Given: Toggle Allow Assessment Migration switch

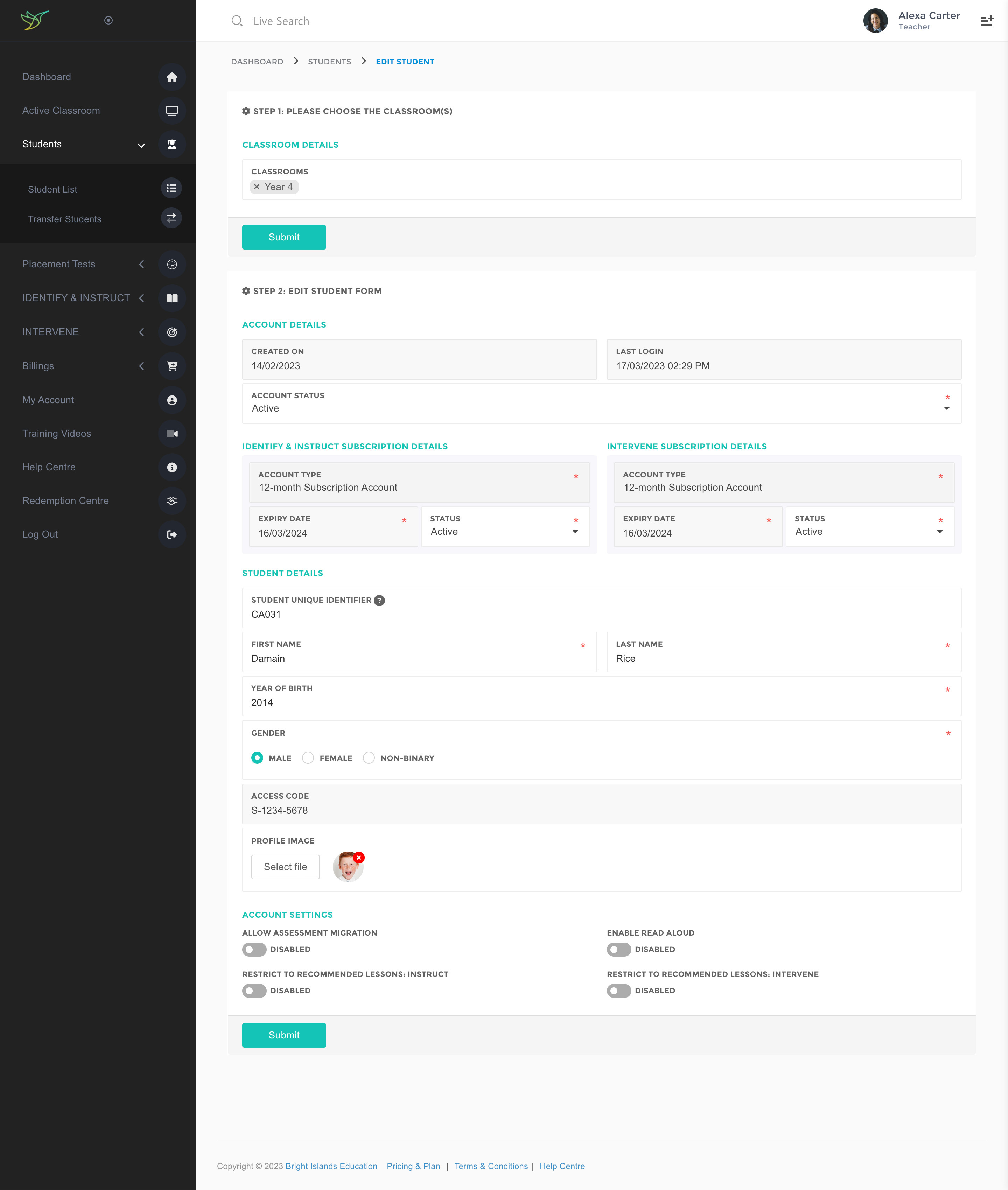Looking at the screenshot, I should click(254, 950).
